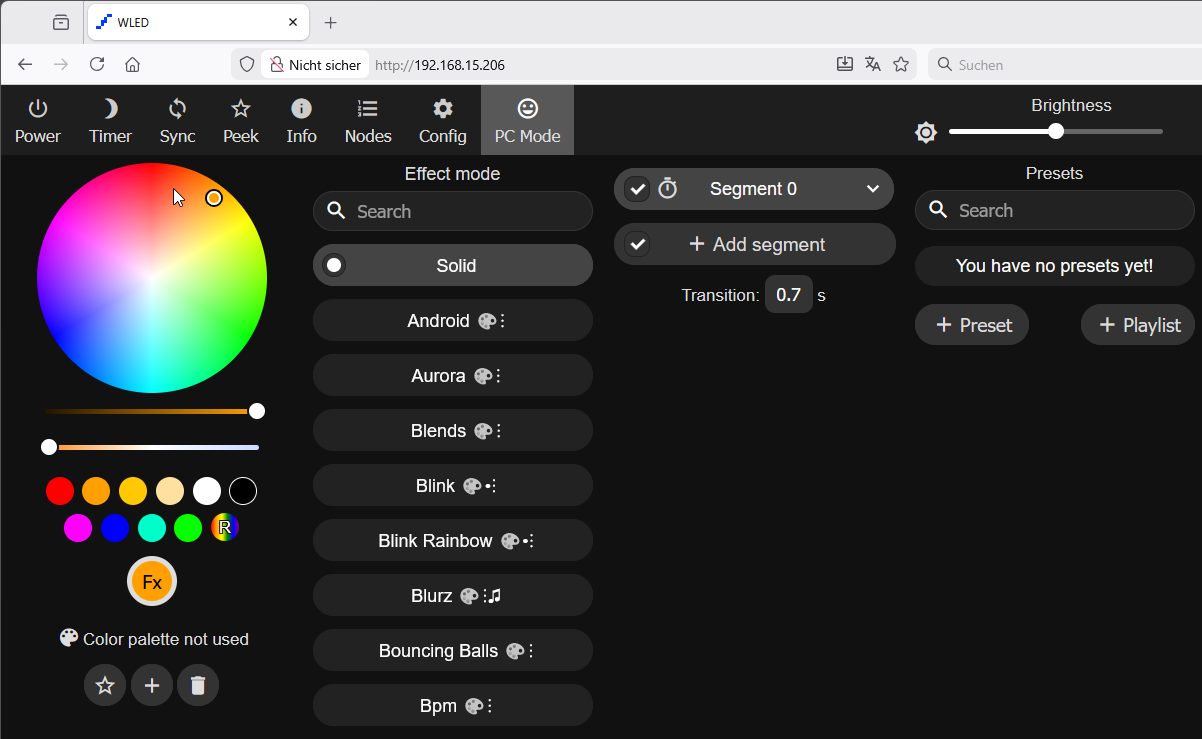Click the Sync icon
The height and width of the screenshot is (739, 1202).
click(x=177, y=110)
